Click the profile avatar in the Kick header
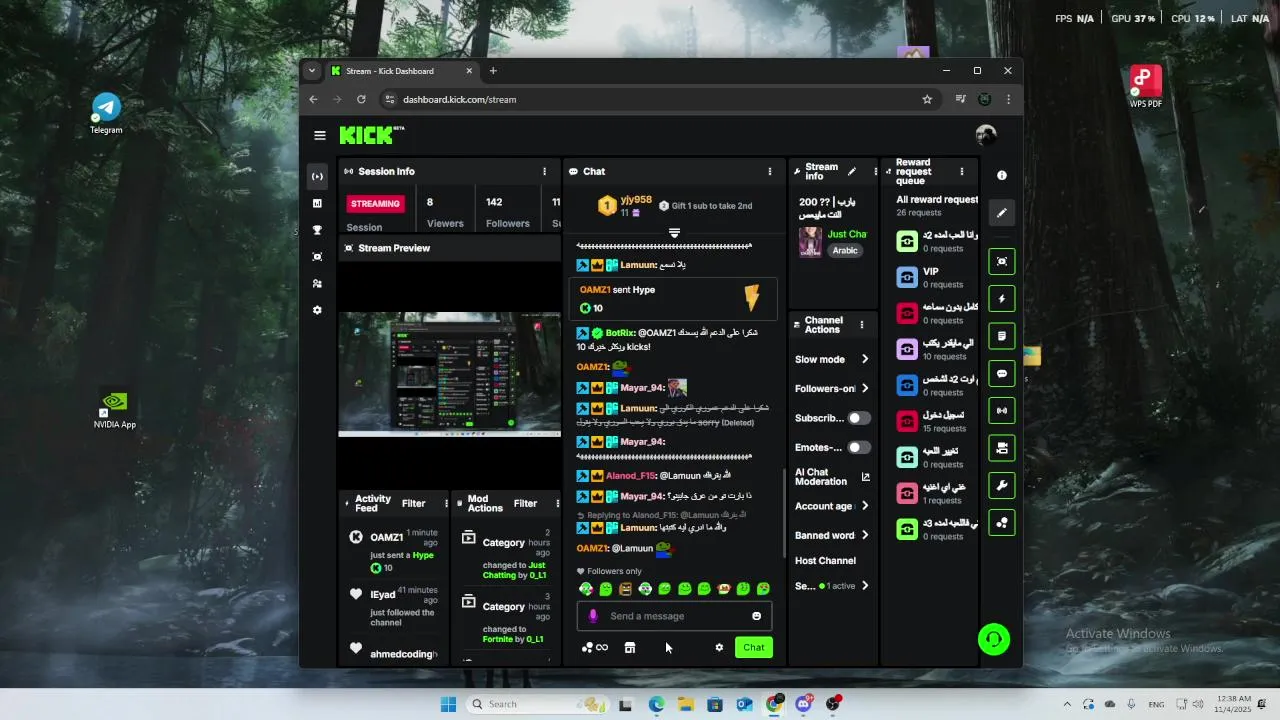1280x720 pixels. (986, 135)
